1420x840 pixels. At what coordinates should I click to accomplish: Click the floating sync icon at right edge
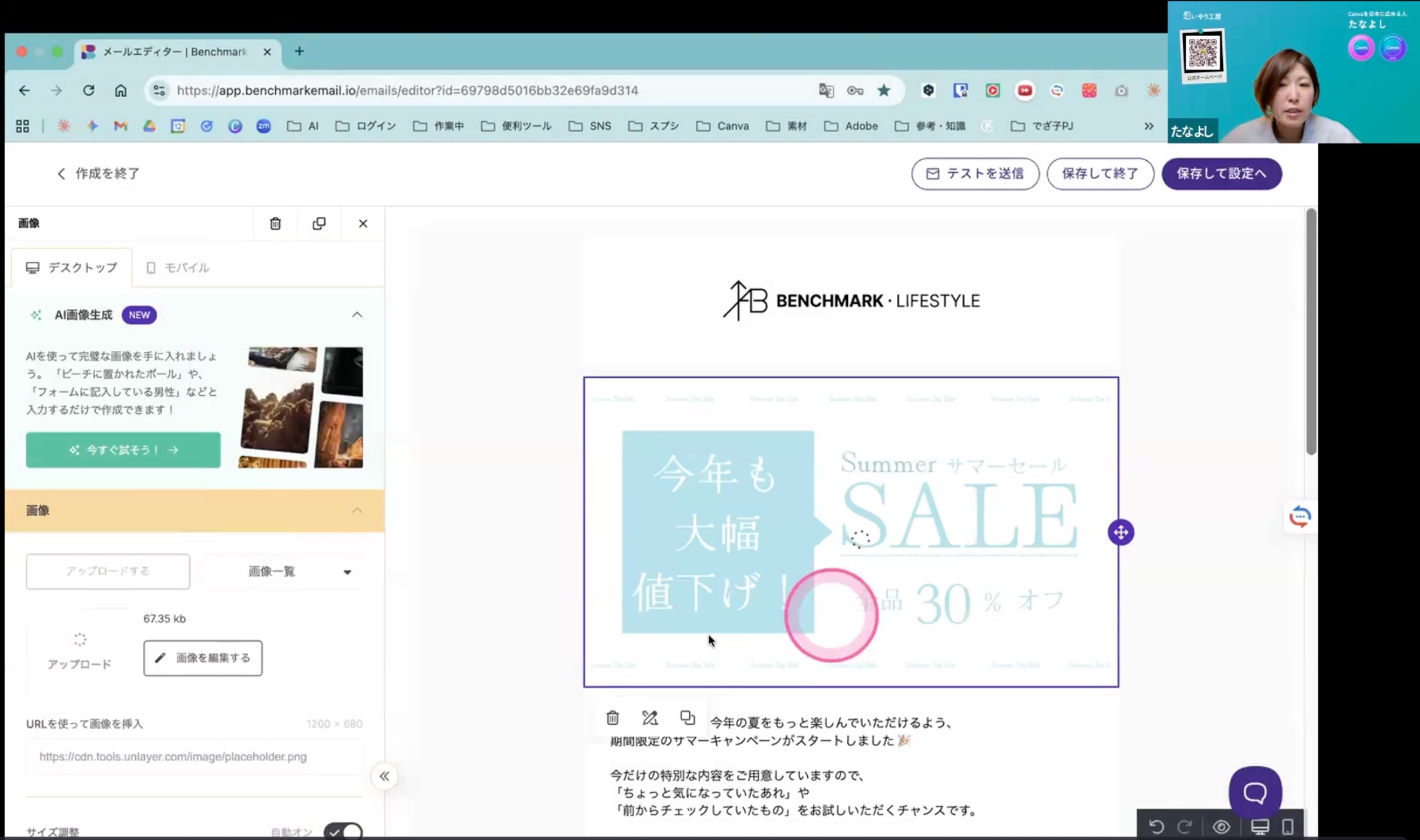[1299, 516]
